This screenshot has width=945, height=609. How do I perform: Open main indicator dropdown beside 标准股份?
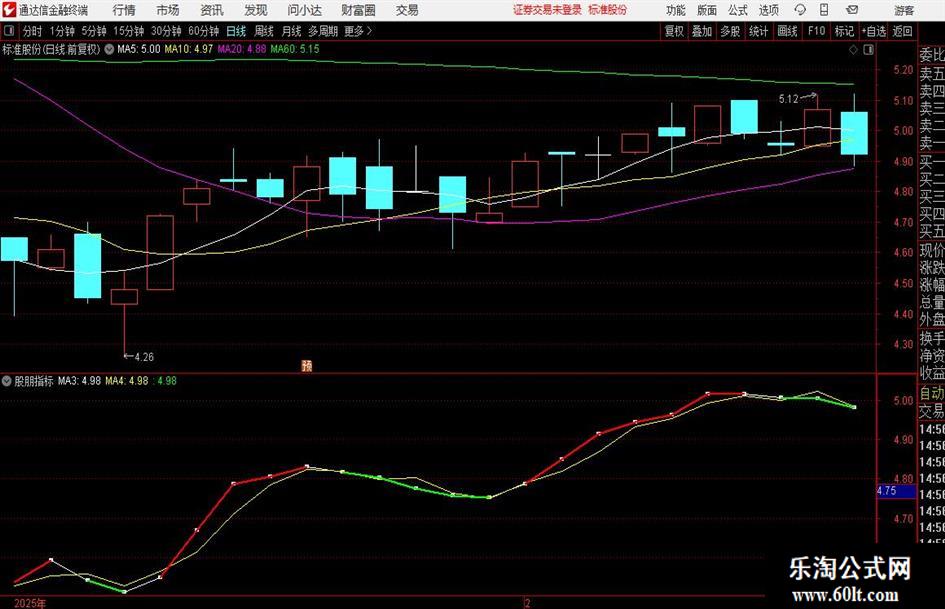pyautogui.click(x=109, y=49)
